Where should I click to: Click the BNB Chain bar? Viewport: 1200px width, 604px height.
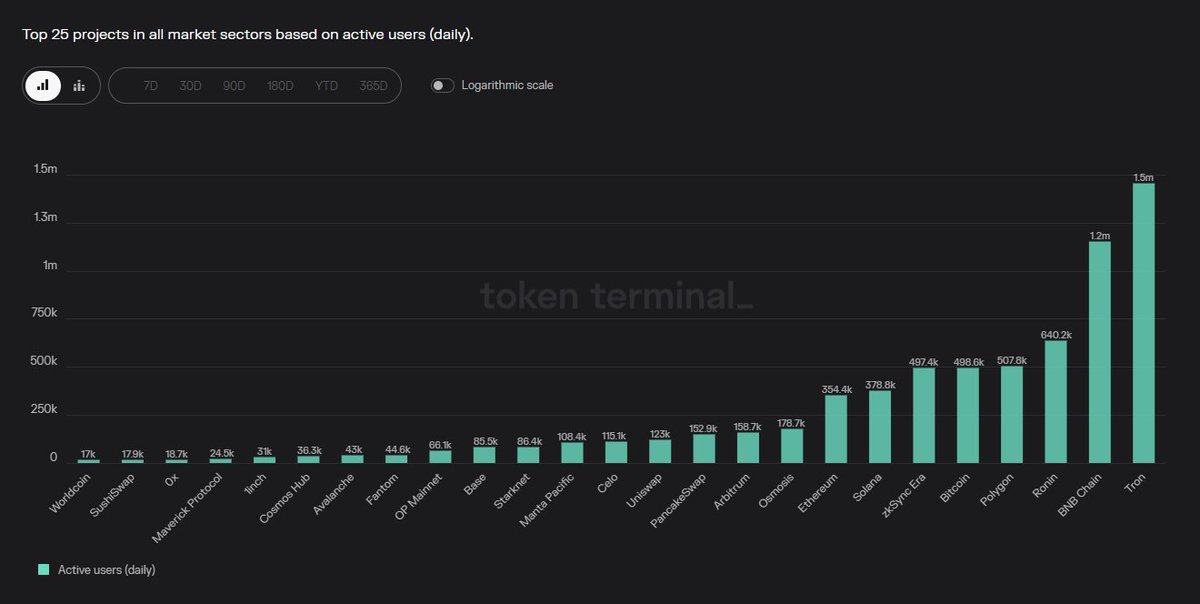1099,352
